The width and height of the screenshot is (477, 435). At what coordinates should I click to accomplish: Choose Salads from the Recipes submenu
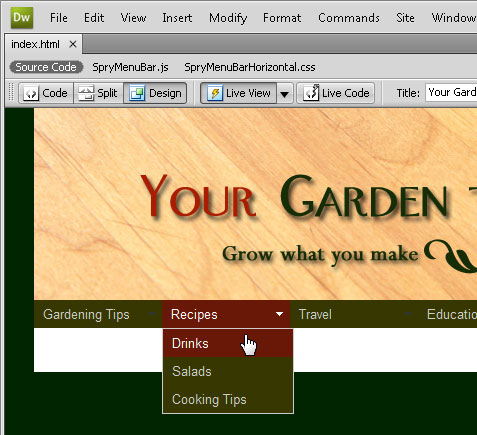click(x=228, y=371)
